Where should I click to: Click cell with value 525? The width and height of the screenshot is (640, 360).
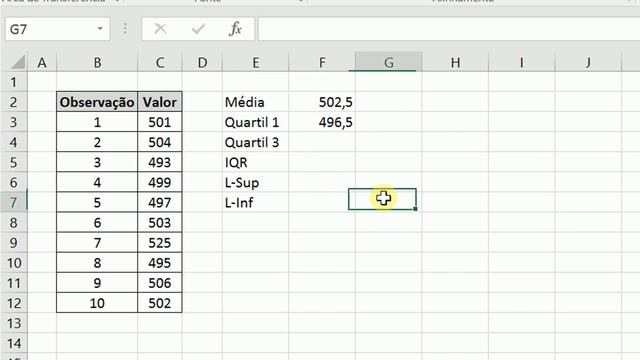[x=160, y=243]
